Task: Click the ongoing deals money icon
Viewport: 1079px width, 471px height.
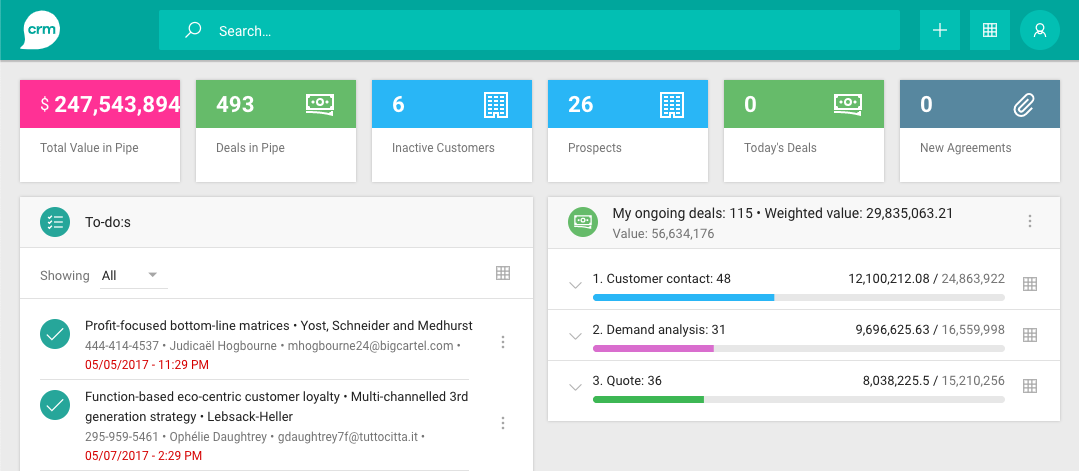Action: 583,222
